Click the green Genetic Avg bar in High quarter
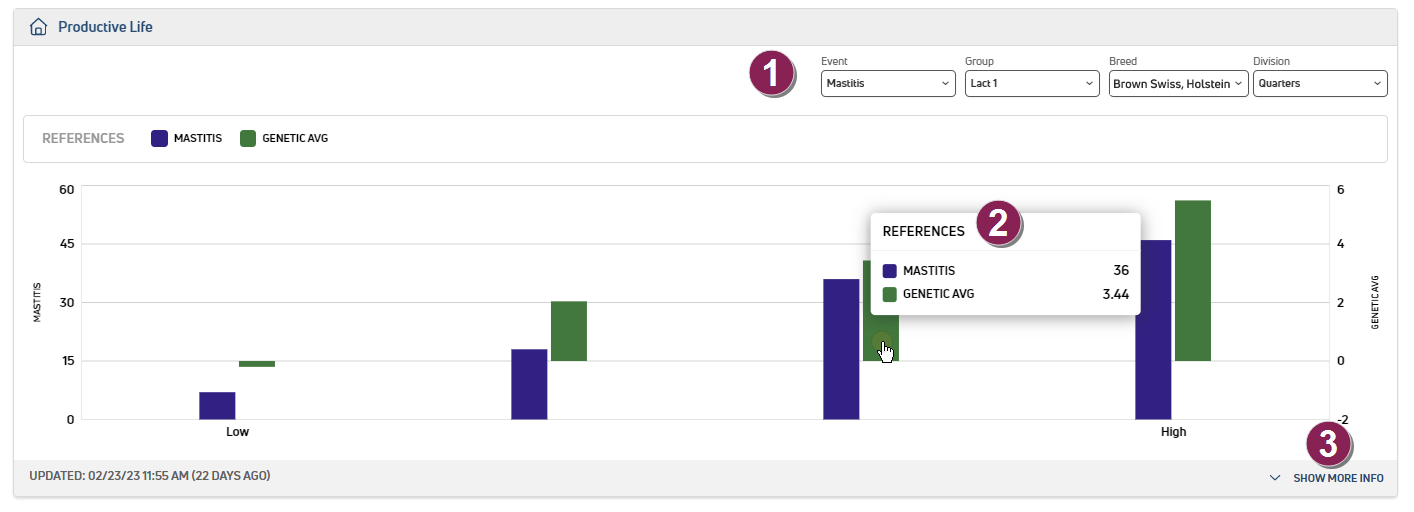The image size is (1414, 512). 1193,280
